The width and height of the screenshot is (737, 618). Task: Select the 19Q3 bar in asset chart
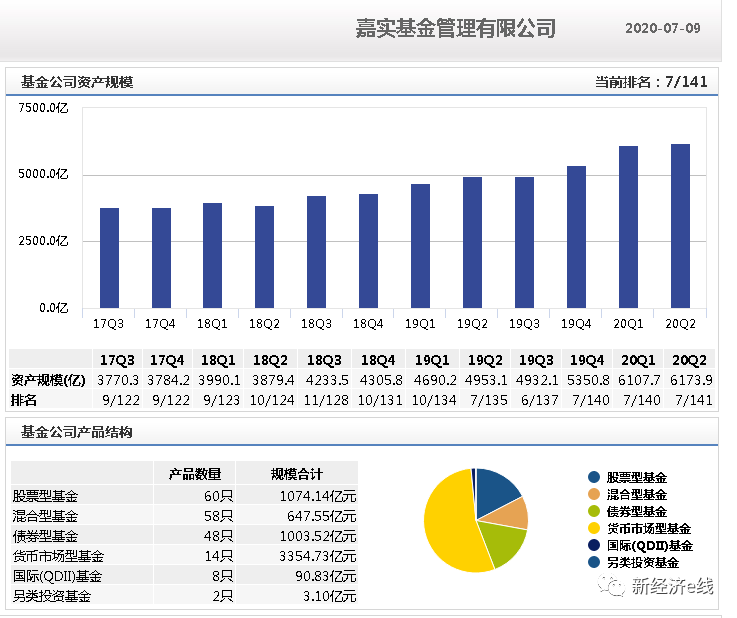(525, 243)
